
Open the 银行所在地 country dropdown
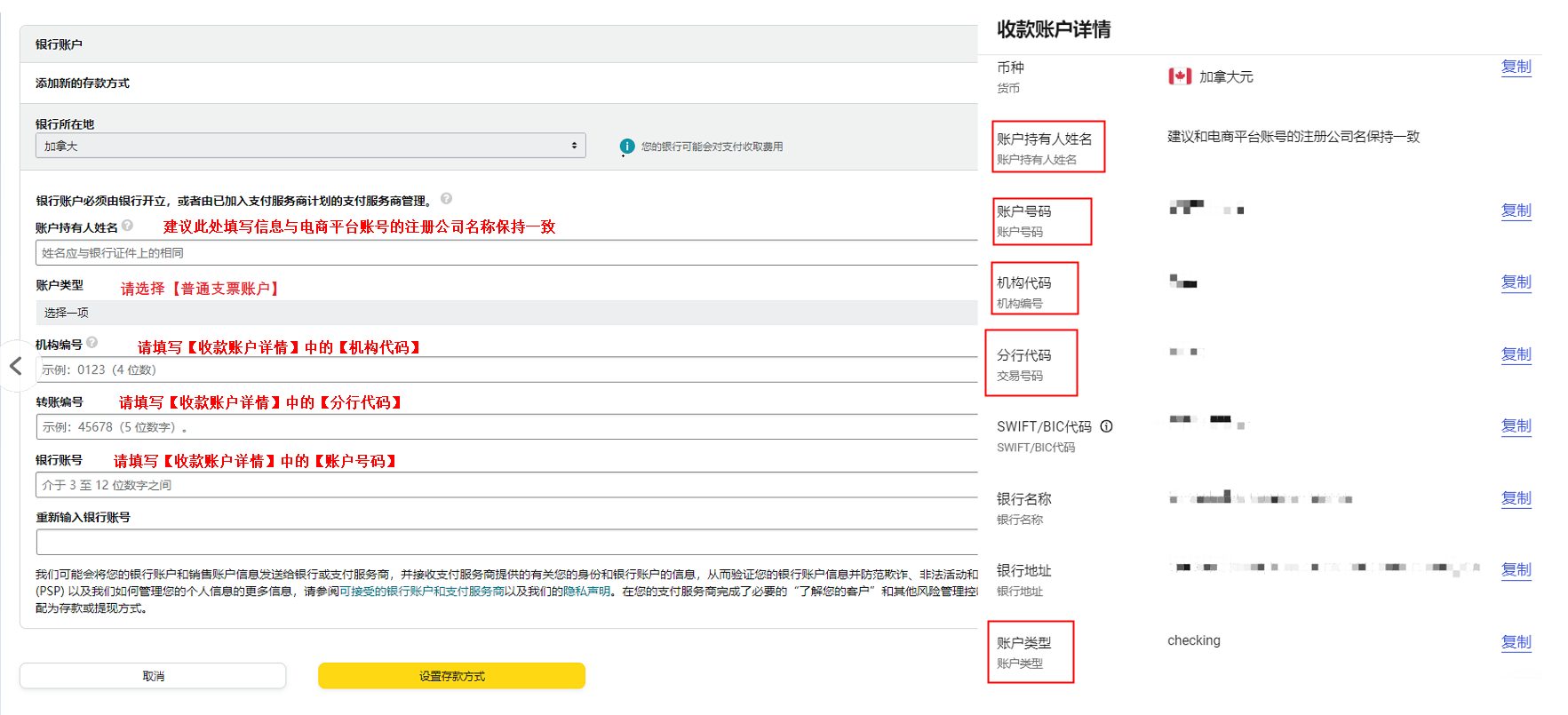pos(310,146)
